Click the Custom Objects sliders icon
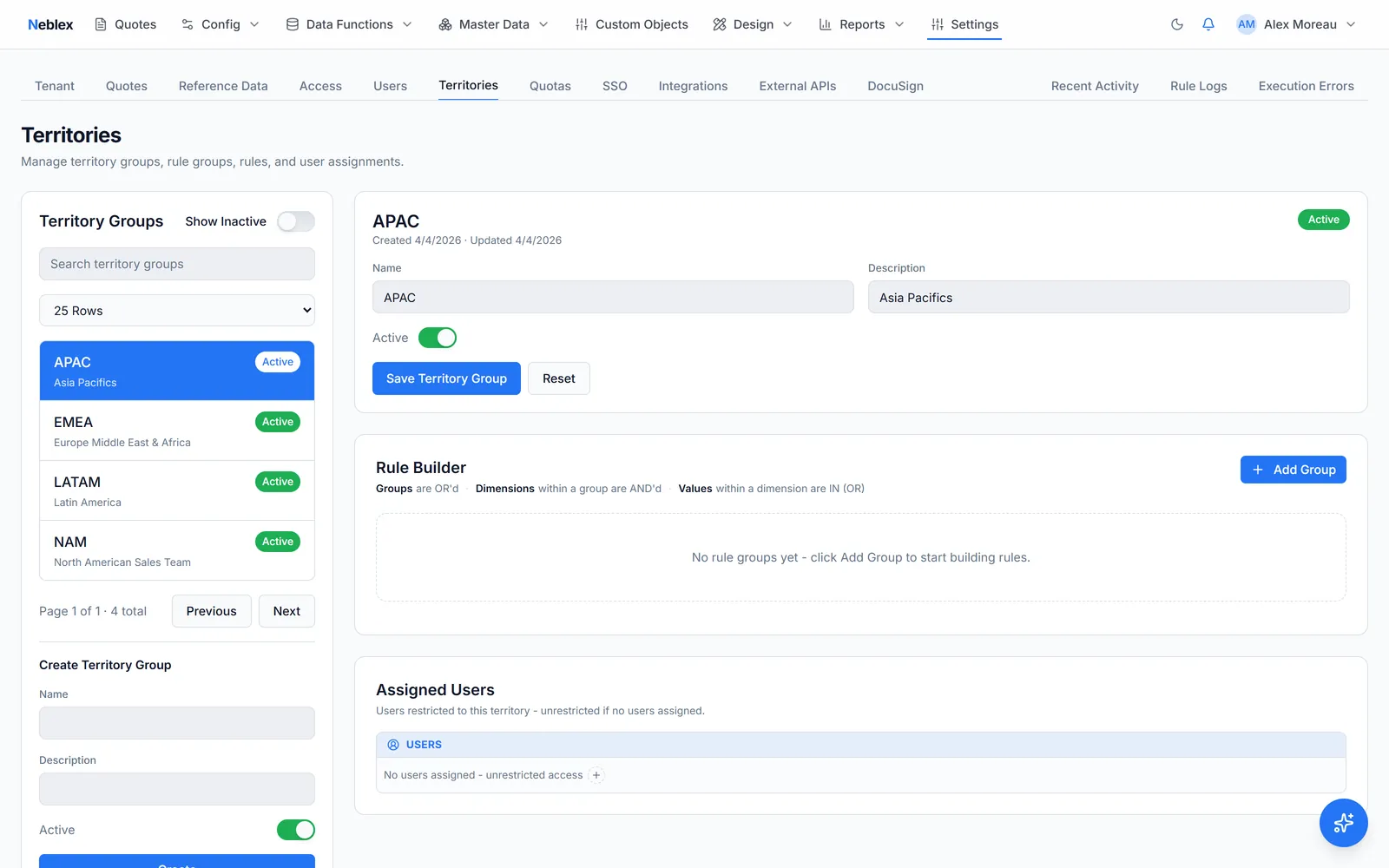The image size is (1389, 868). click(582, 24)
